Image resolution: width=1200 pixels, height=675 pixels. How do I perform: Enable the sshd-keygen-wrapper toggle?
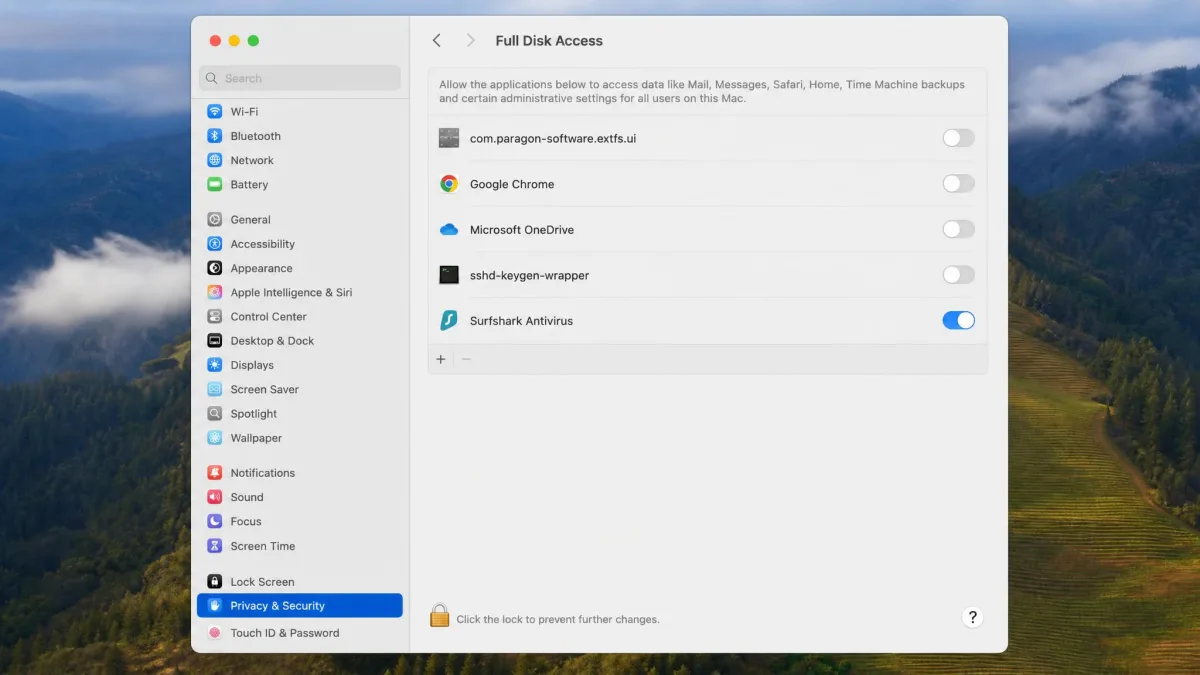coord(958,275)
